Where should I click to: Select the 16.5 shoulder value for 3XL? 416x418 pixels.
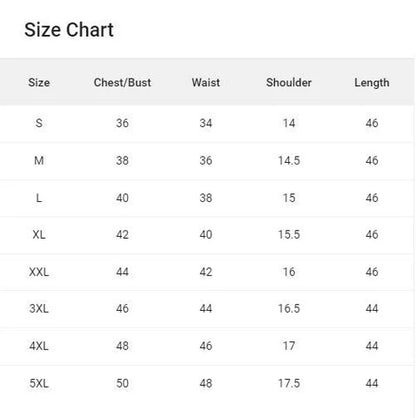point(289,309)
